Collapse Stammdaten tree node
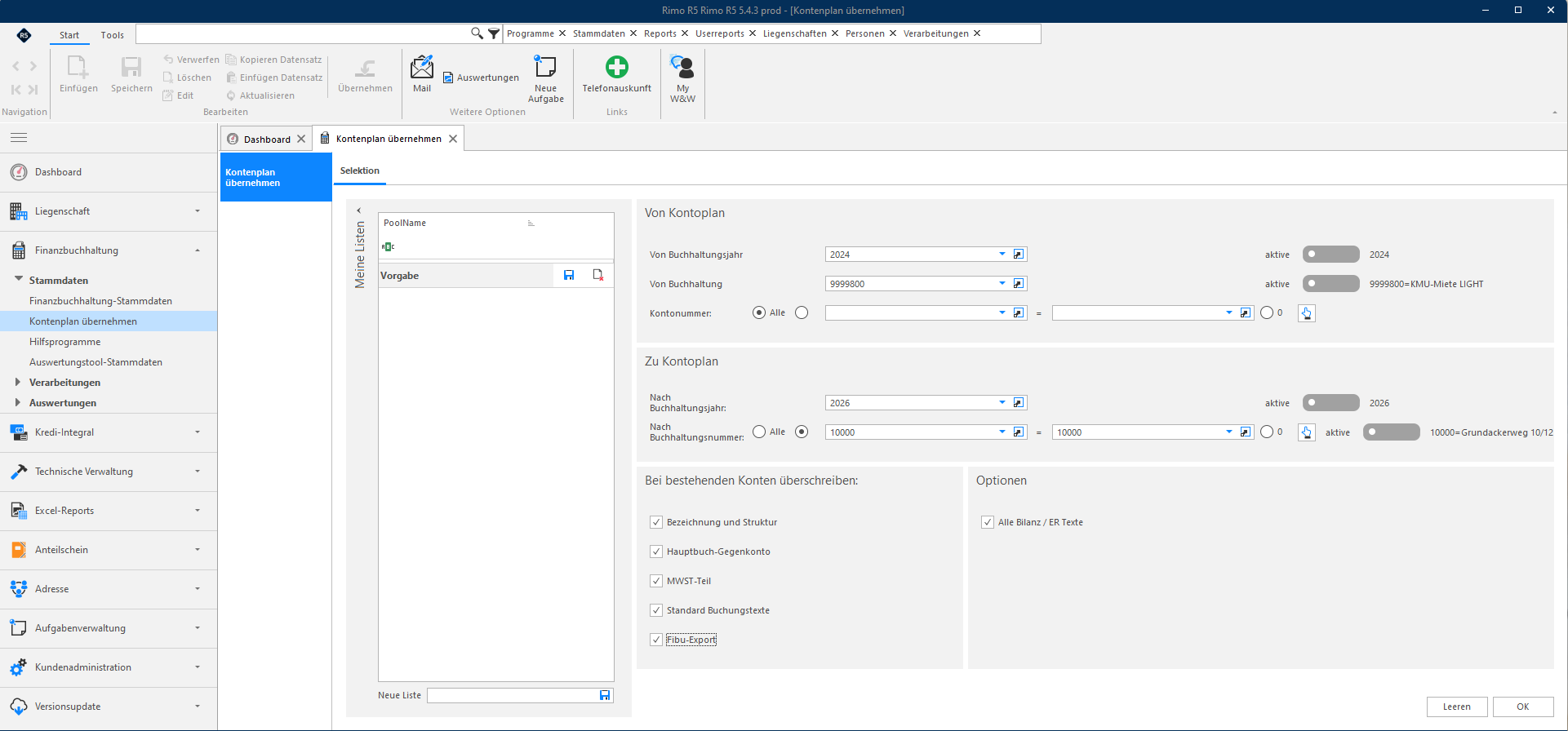This screenshot has width=1568, height=731. pyautogui.click(x=18, y=279)
